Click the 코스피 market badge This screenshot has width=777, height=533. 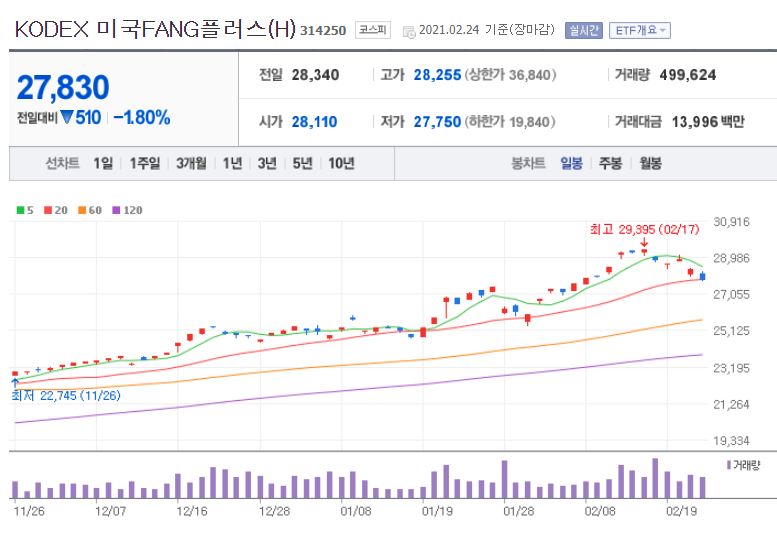coord(373,30)
